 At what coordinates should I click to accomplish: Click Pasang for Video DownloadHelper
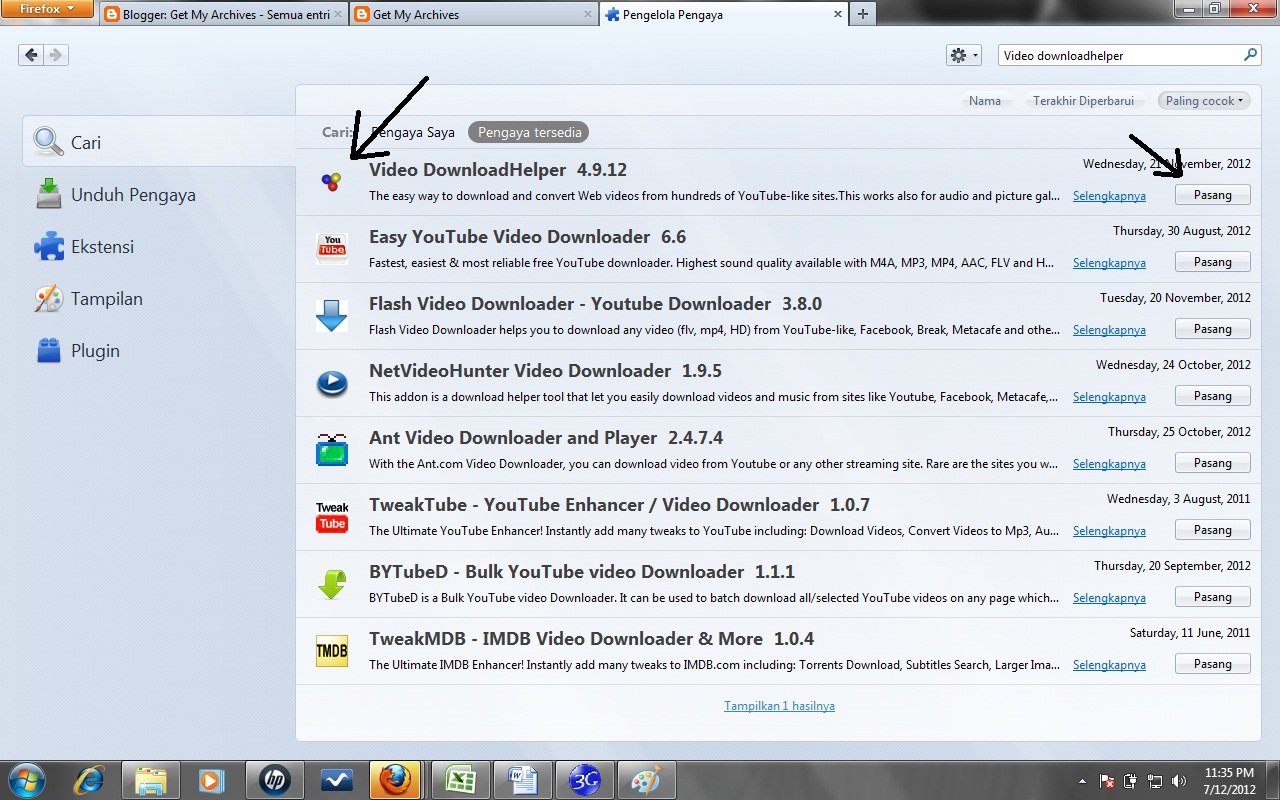coord(1212,195)
